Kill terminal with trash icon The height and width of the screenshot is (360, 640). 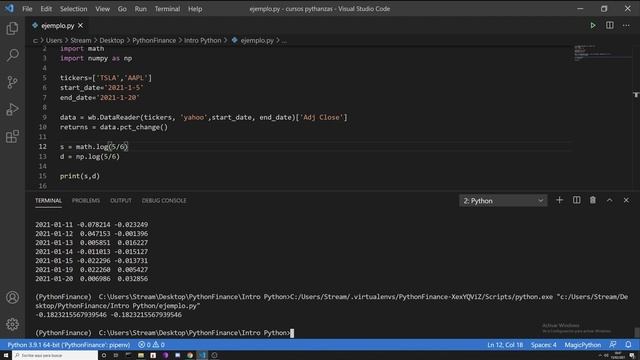[x=593, y=200]
